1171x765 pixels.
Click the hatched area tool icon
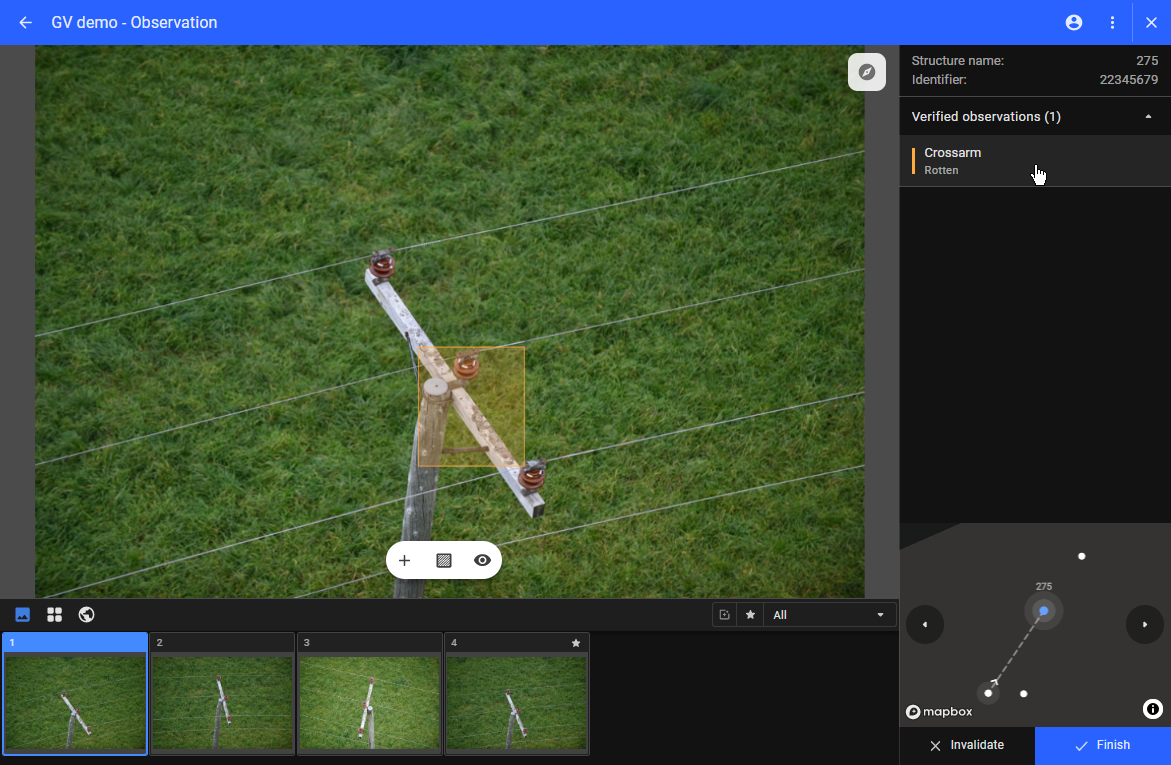444,560
